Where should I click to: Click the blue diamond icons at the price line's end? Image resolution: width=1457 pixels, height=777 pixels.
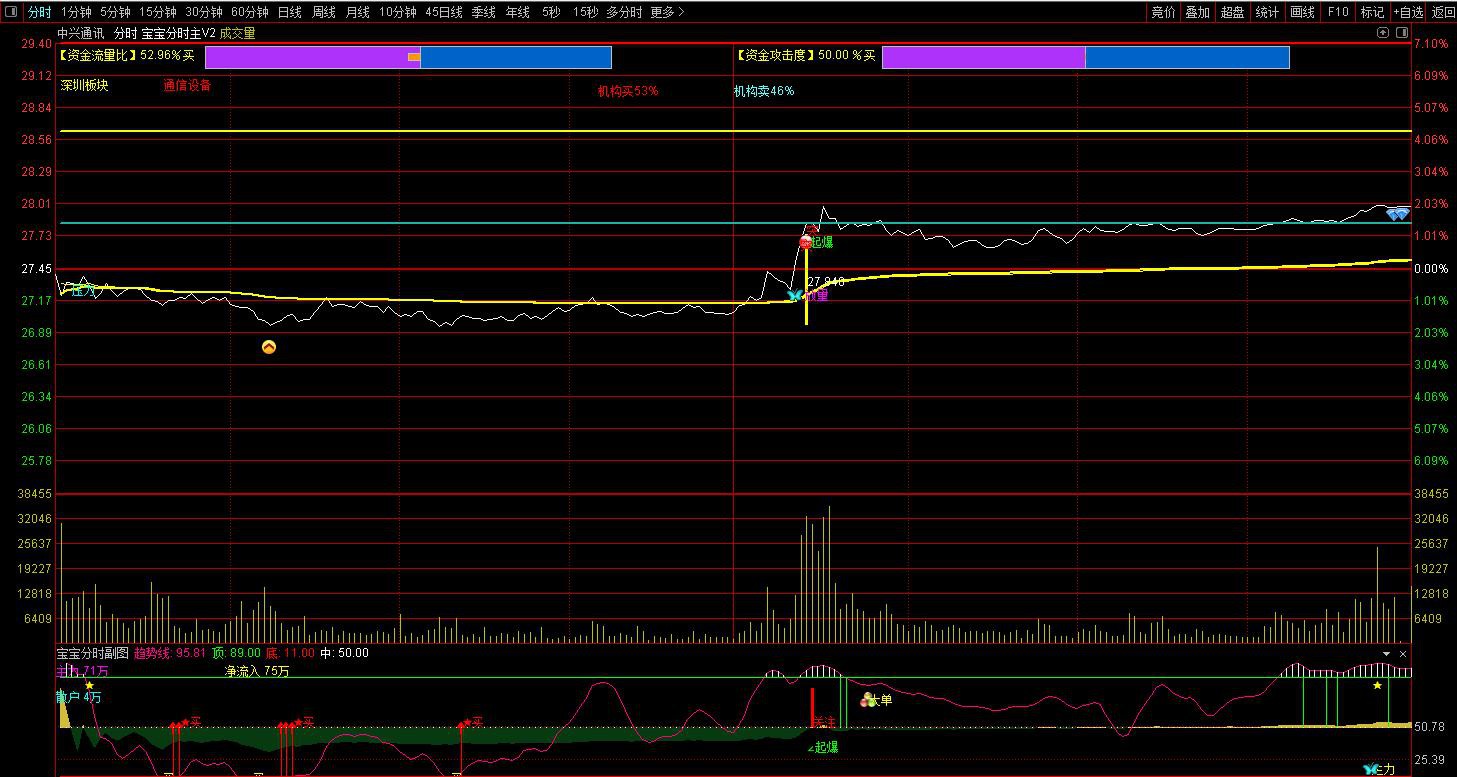point(1397,214)
